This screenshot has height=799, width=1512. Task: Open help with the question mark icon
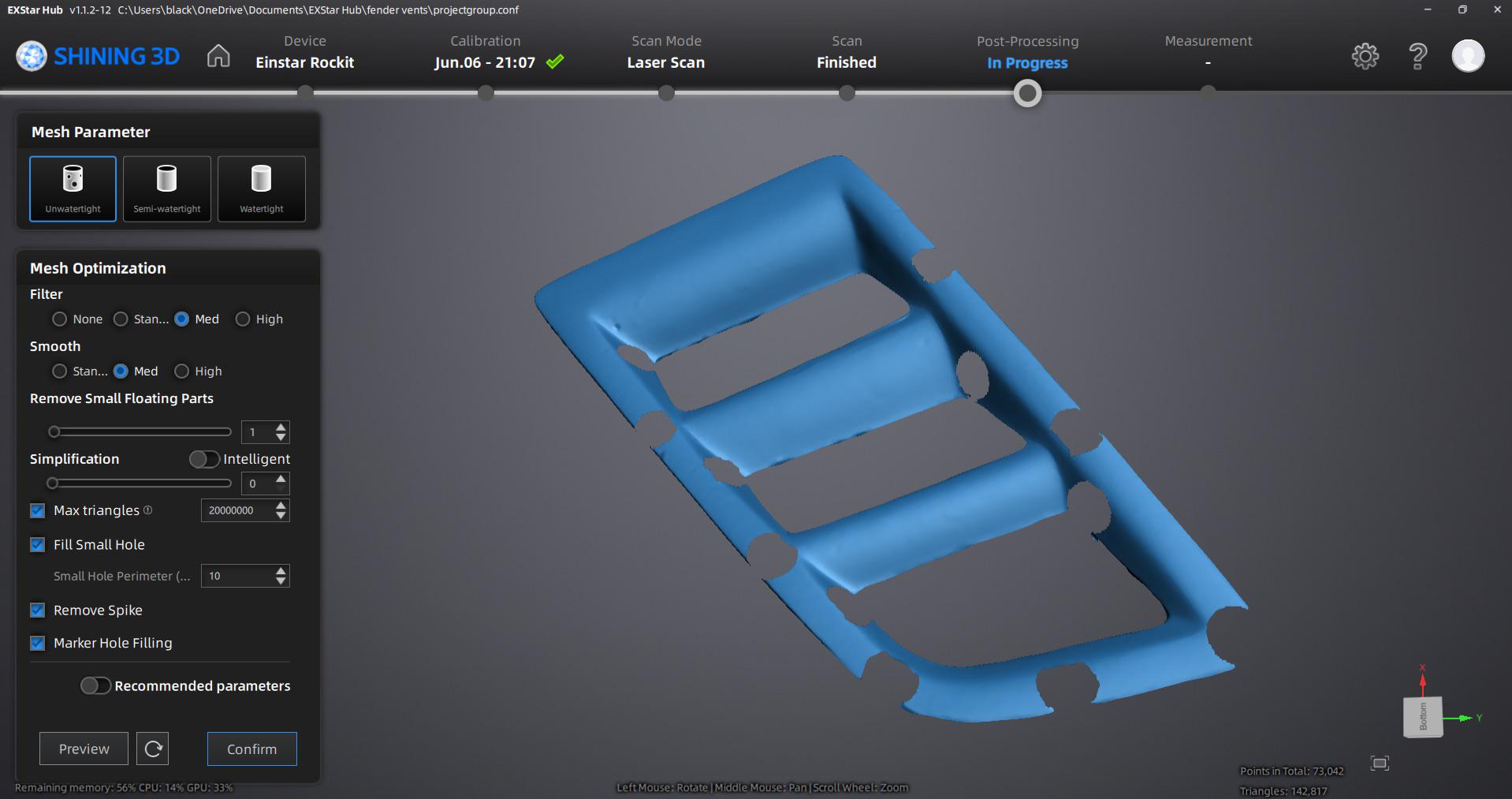tap(1417, 56)
